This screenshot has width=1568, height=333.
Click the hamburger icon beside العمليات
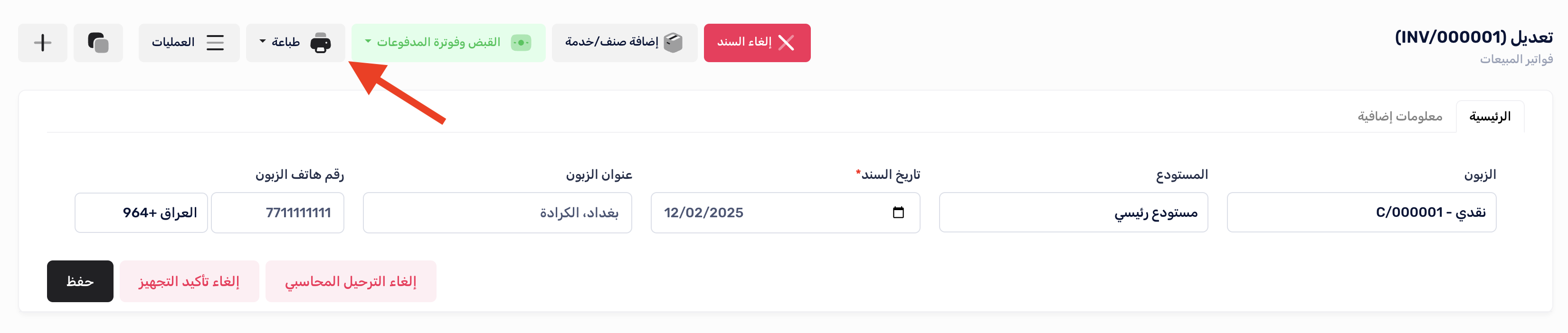click(x=215, y=43)
